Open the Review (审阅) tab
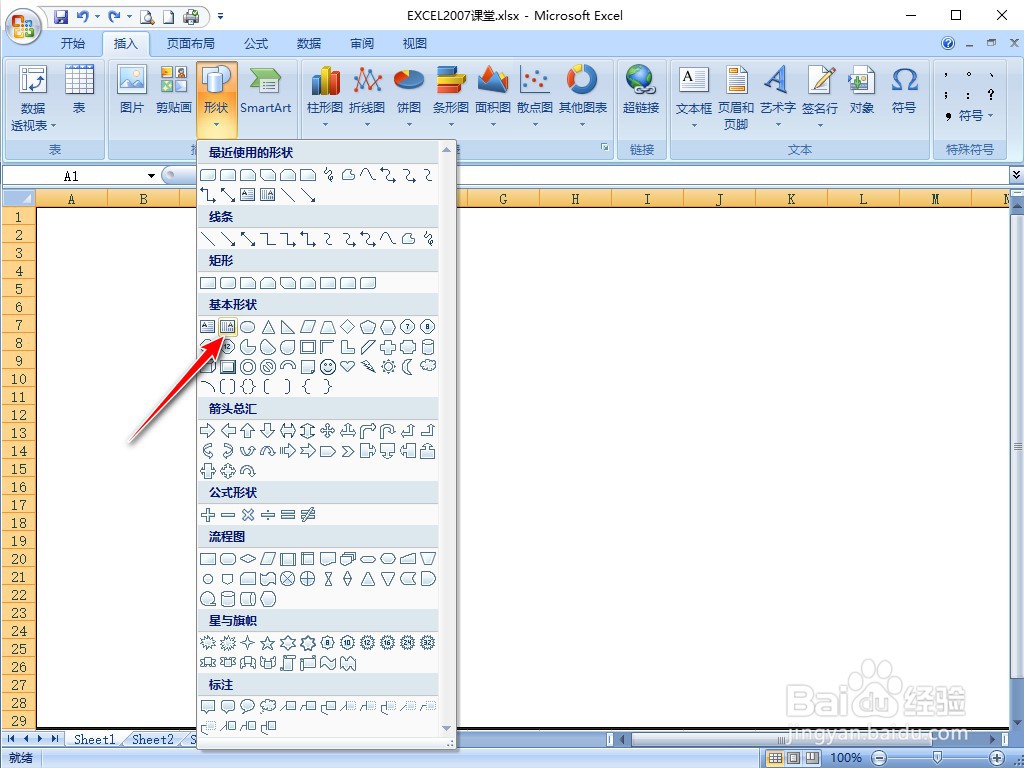1024x768 pixels. (x=362, y=44)
